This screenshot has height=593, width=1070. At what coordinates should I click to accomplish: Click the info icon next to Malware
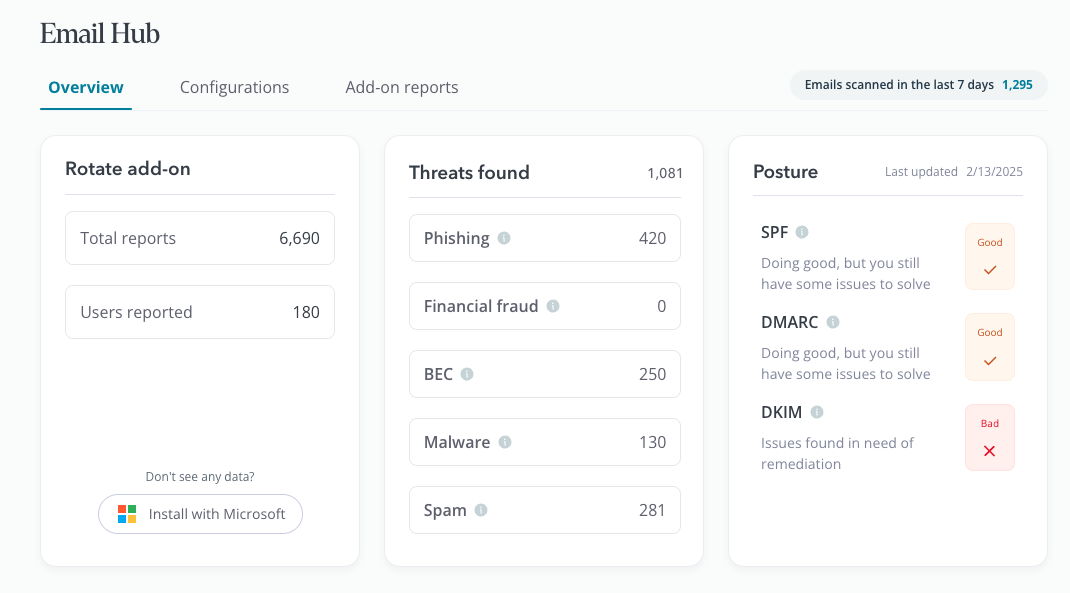(x=505, y=442)
